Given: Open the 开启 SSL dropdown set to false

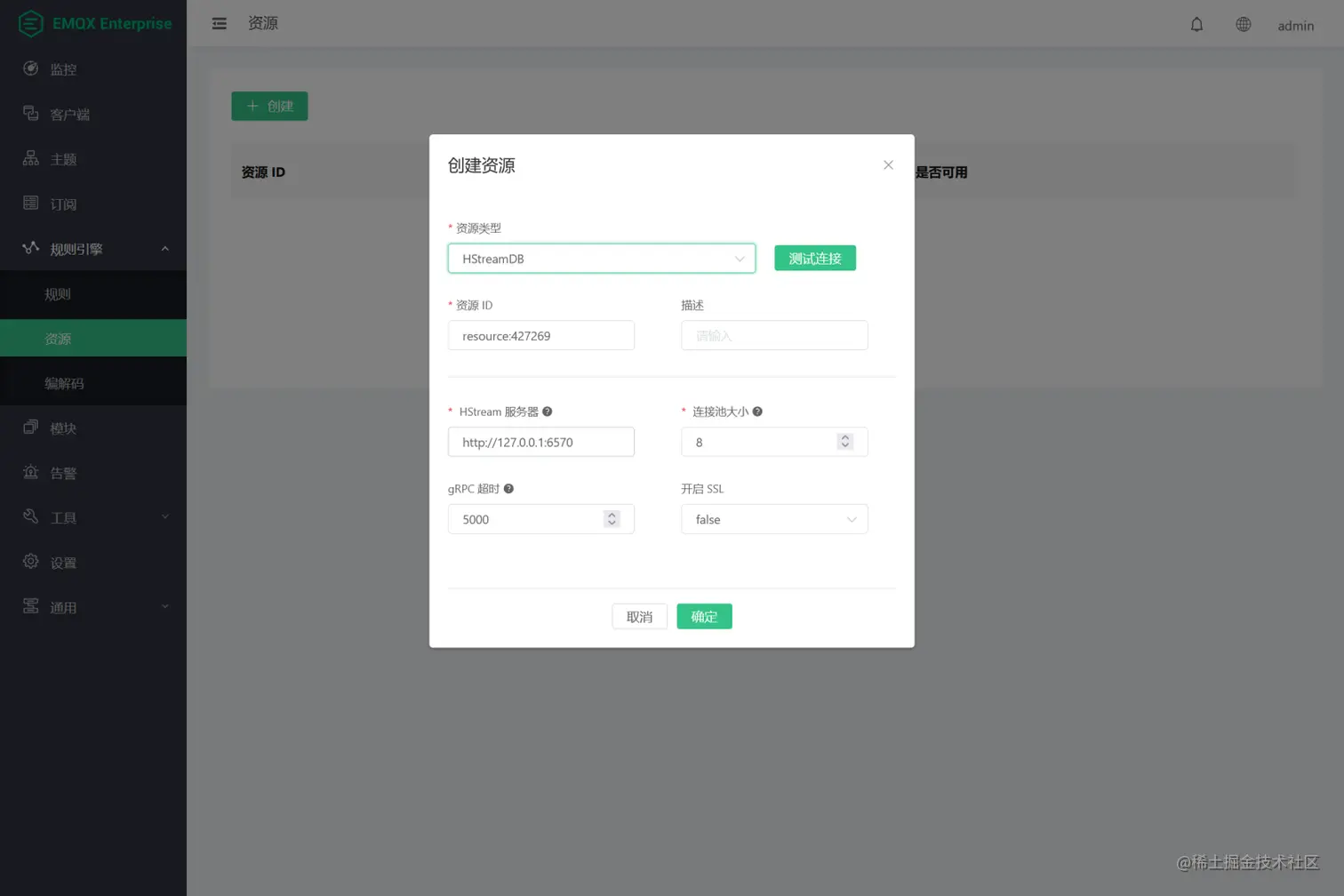Looking at the screenshot, I should pos(773,519).
